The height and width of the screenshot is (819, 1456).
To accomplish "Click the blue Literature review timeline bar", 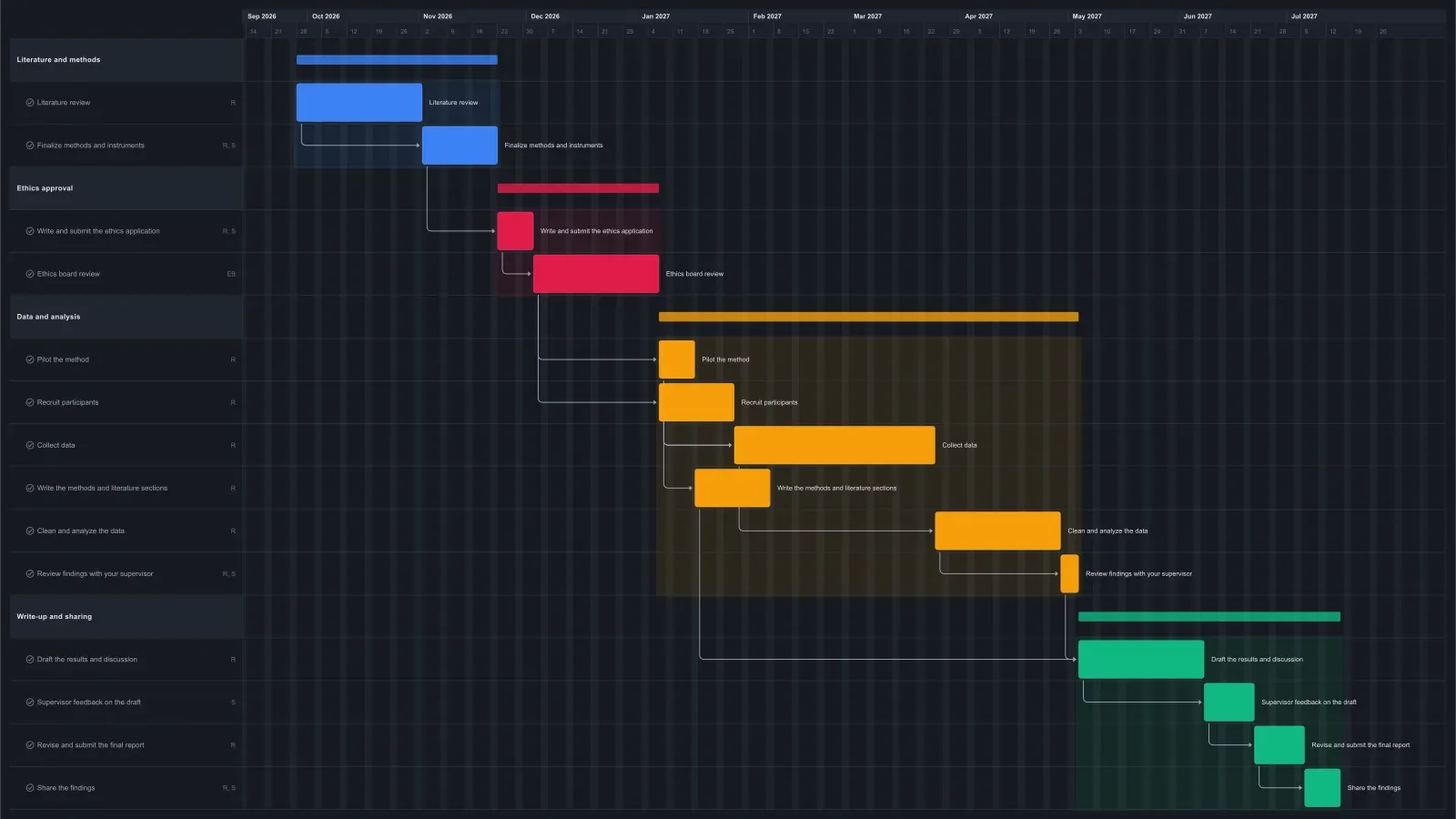I will (359, 103).
